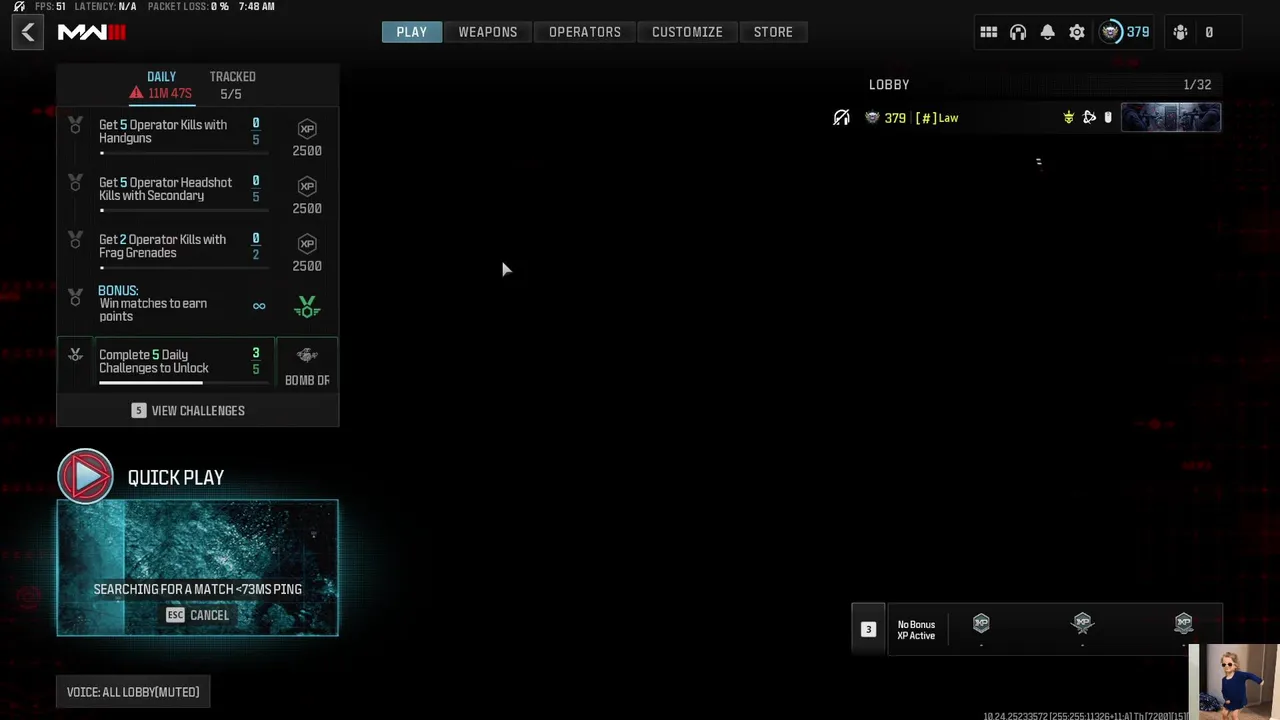The width and height of the screenshot is (1280, 720).
Task: Click player name Law in lobby
Action: 948,118
